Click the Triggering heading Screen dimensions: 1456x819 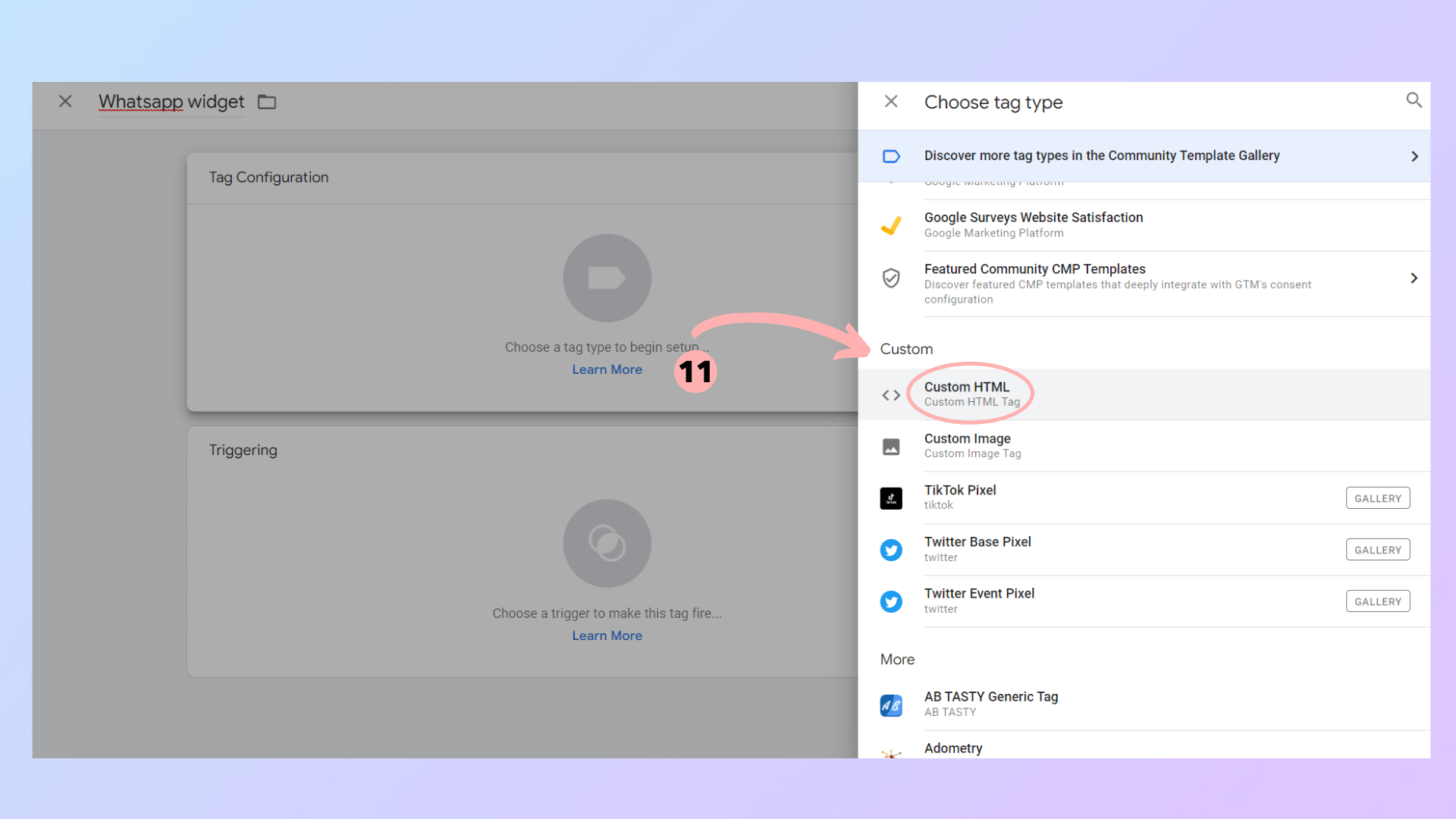click(x=243, y=450)
